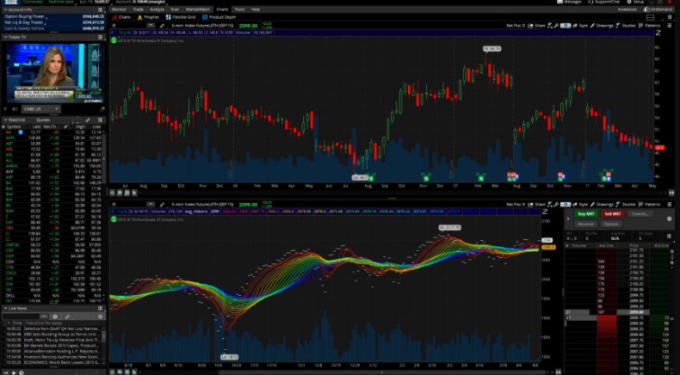Open Drawings on the upper chart toolbar
Screen dimensions: 680x375
[x=602, y=26]
